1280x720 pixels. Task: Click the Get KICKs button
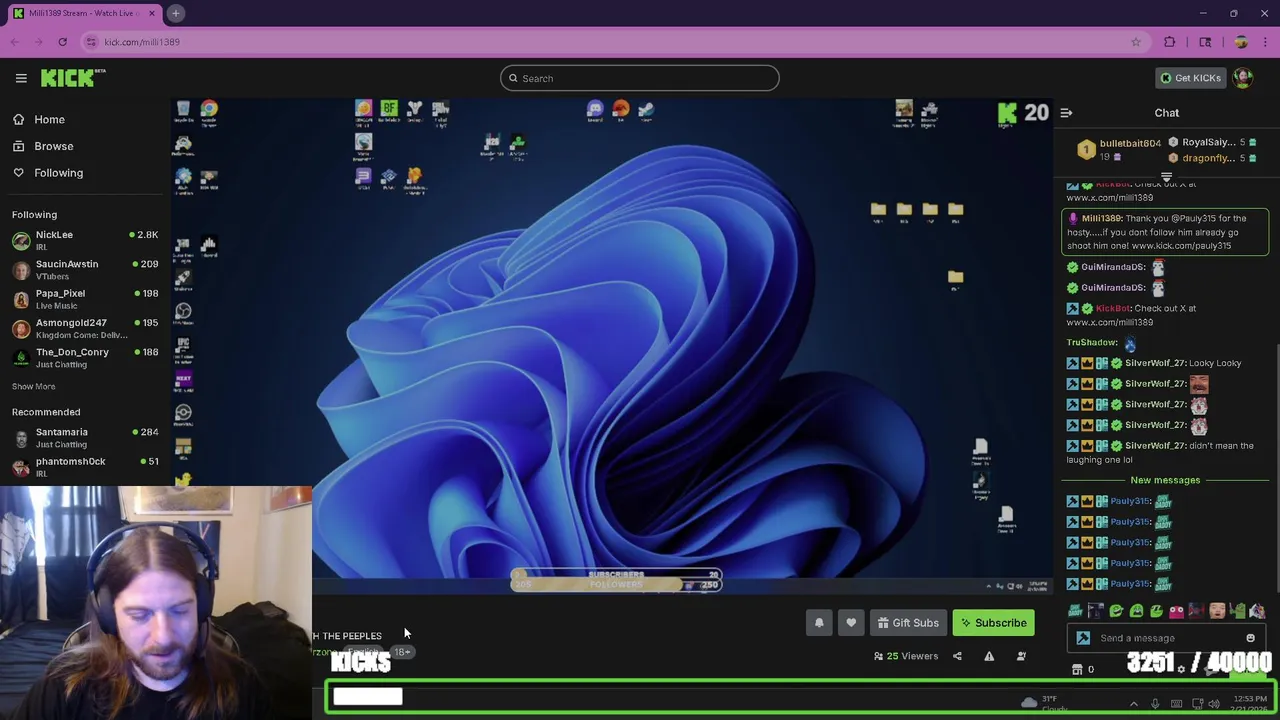1190,78
